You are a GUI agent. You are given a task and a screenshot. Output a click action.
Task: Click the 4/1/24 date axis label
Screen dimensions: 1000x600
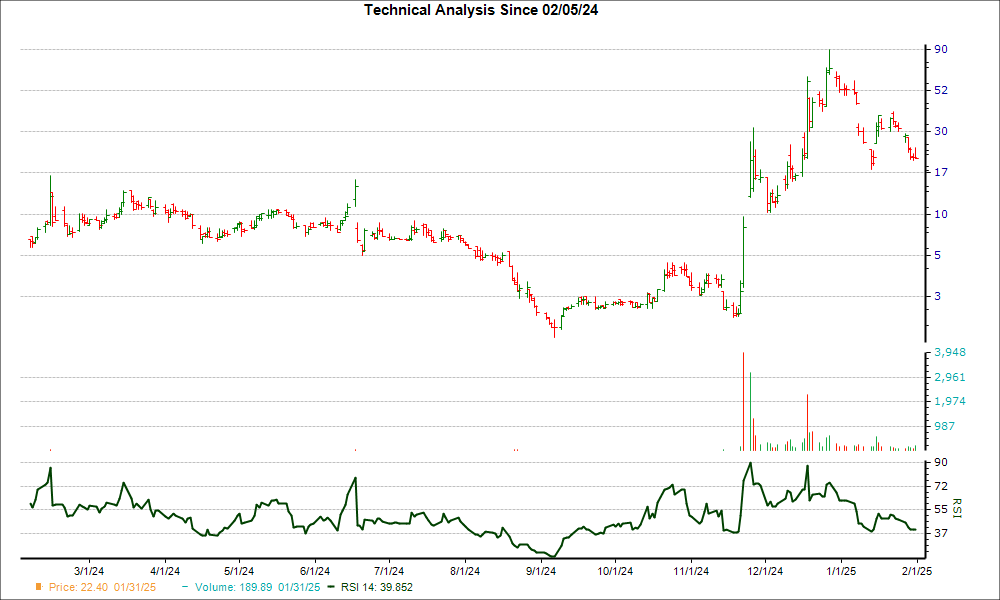165,571
